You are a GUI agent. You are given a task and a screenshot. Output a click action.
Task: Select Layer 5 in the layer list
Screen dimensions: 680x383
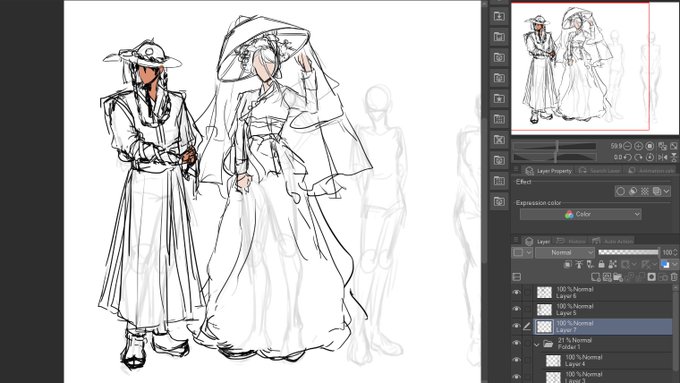click(x=603, y=309)
